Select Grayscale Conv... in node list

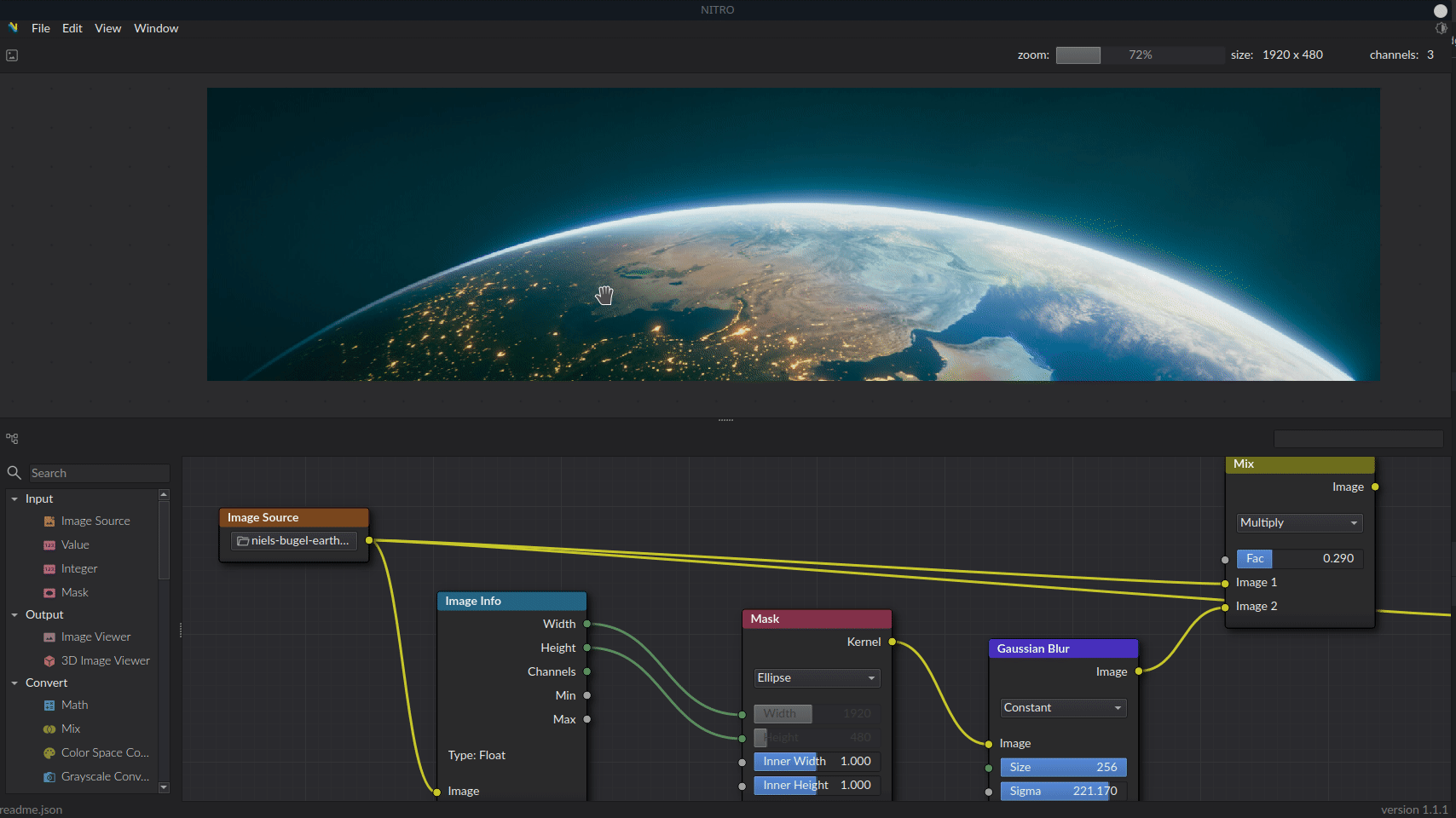coord(105,776)
